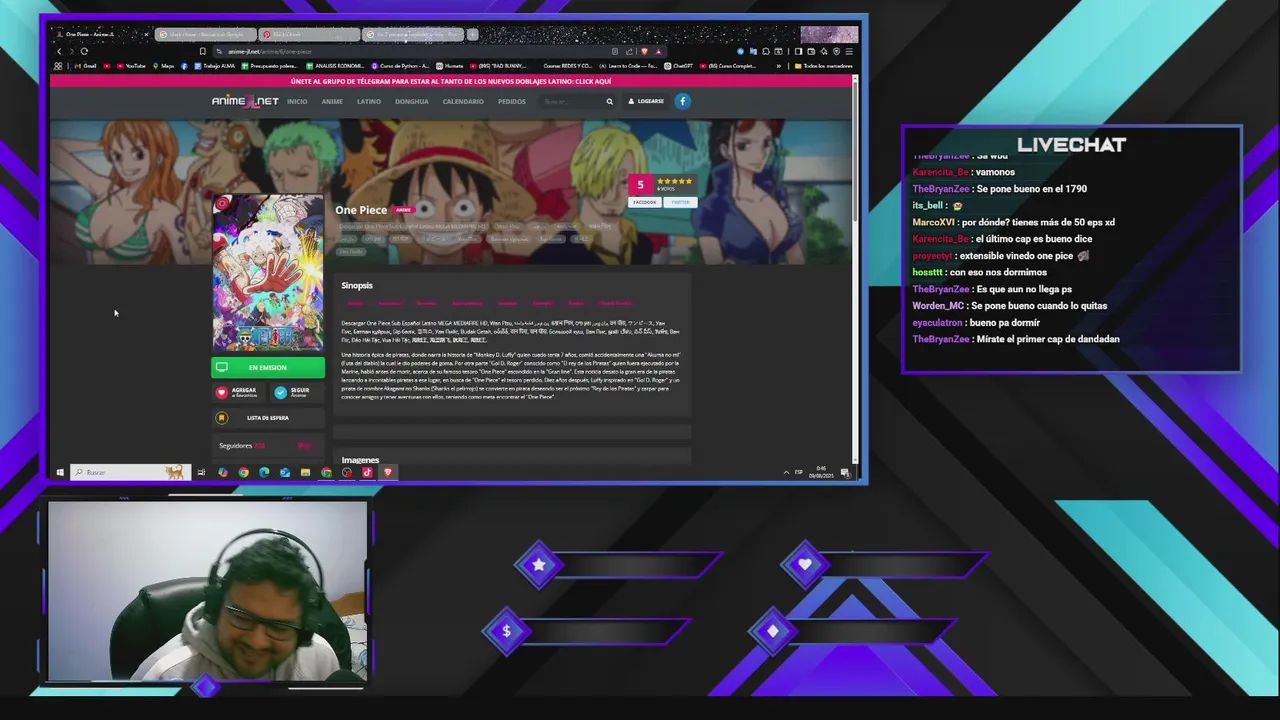Open the Gmail bookmark
Viewport: 1280px width, 720px height.
coord(85,66)
